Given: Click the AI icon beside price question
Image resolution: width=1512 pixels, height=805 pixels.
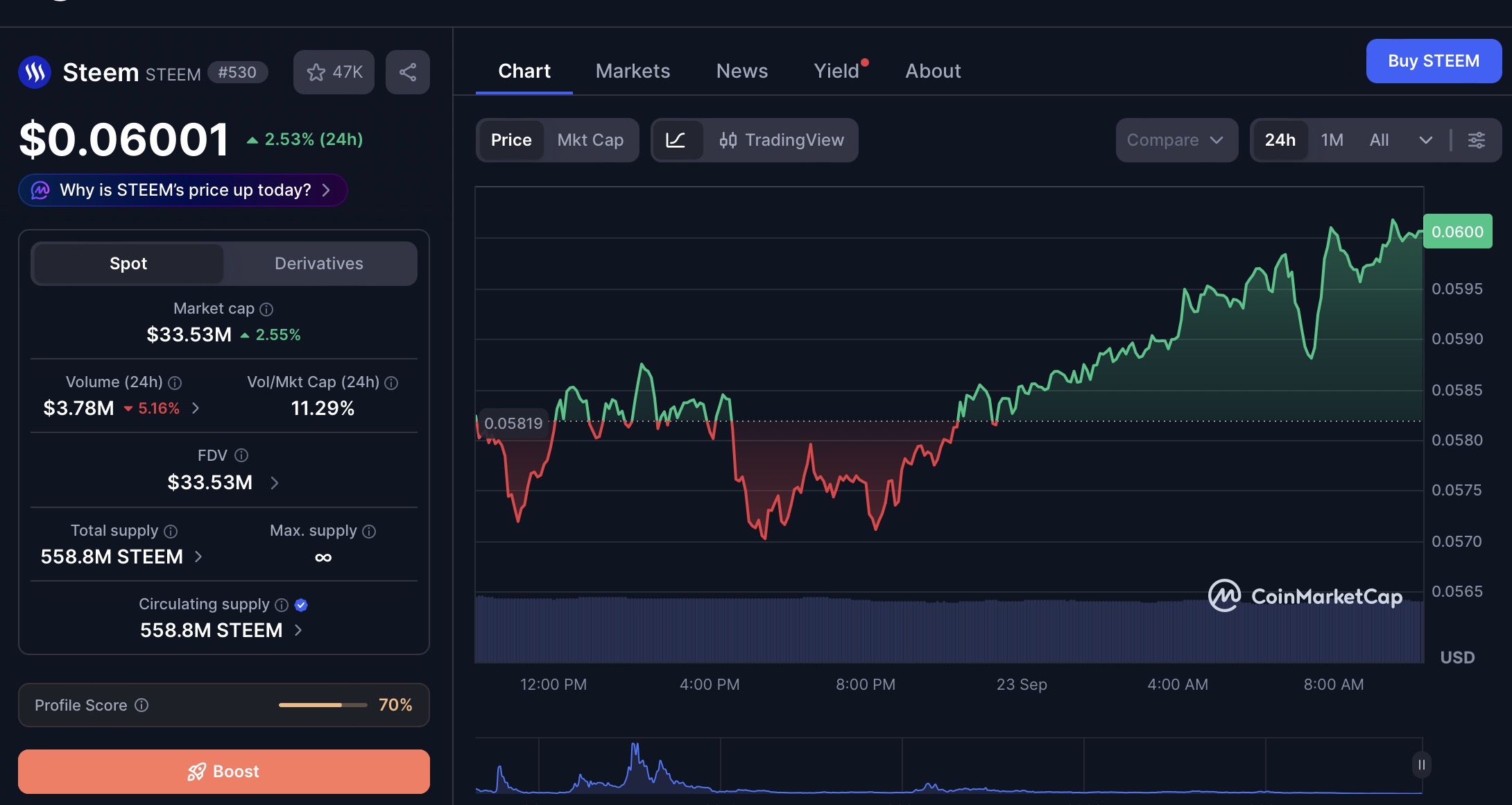Looking at the screenshot, I should [40, 190].
